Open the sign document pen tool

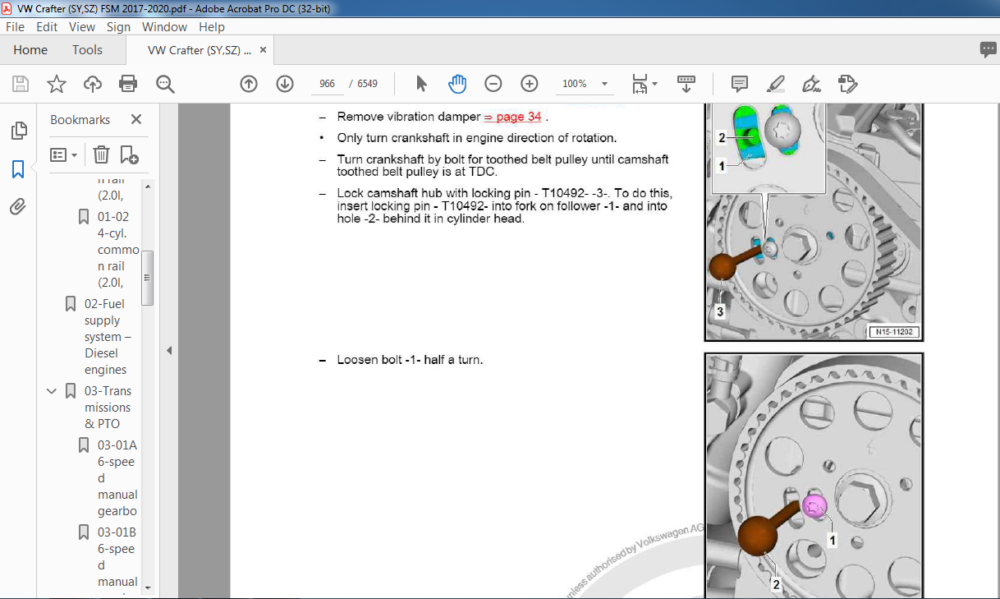811,84
